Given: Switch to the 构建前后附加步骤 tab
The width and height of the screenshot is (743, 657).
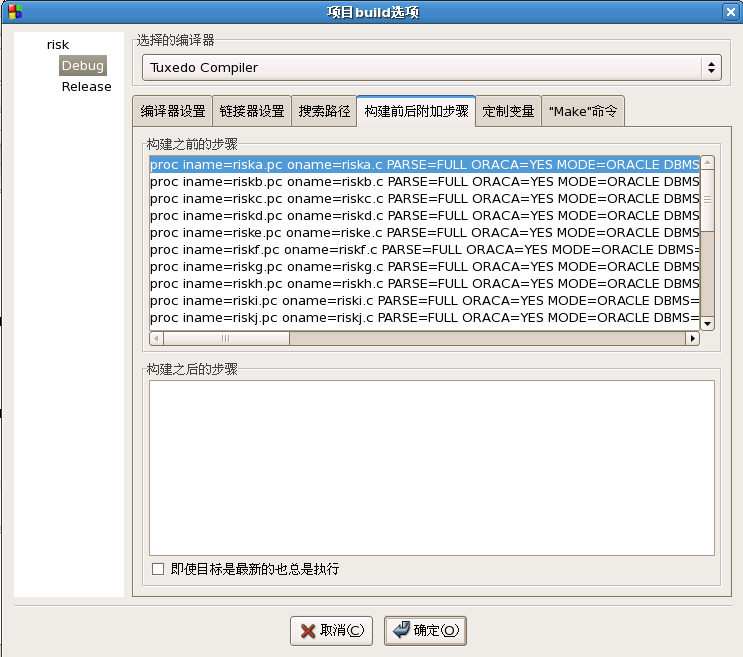Looking at the screenshot, I should tap(416, 111).
